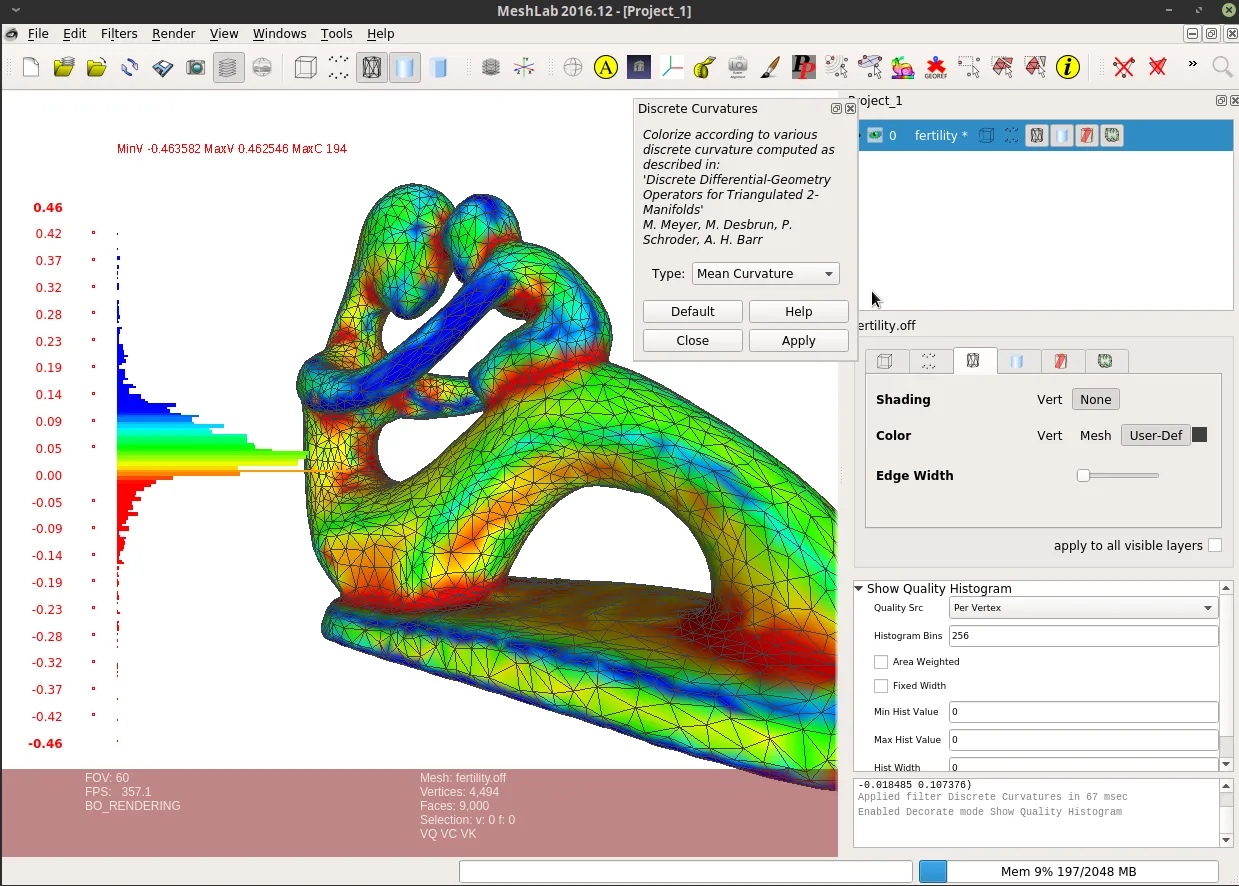Screen dimensions: 1239x886
Task: Check the Area Weighted option
Action: pyautogui.click(x=881, y=662)
